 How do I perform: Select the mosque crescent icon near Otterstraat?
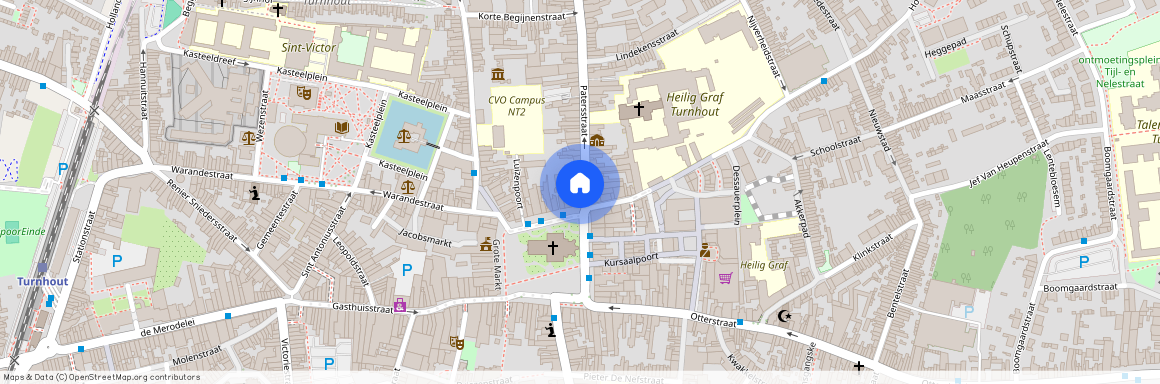[784, 317]
